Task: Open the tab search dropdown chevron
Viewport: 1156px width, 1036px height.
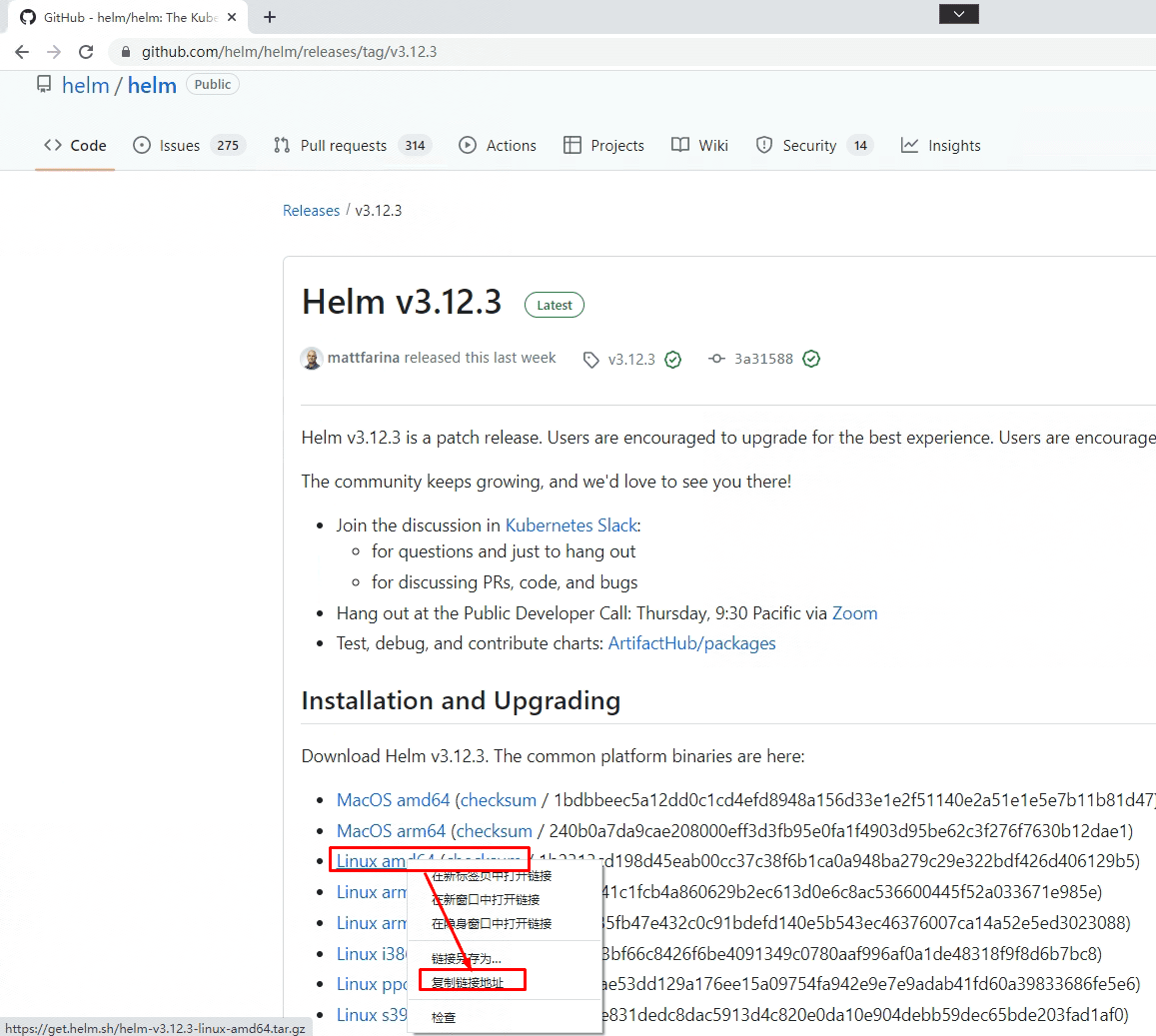Action: (958, 14)
